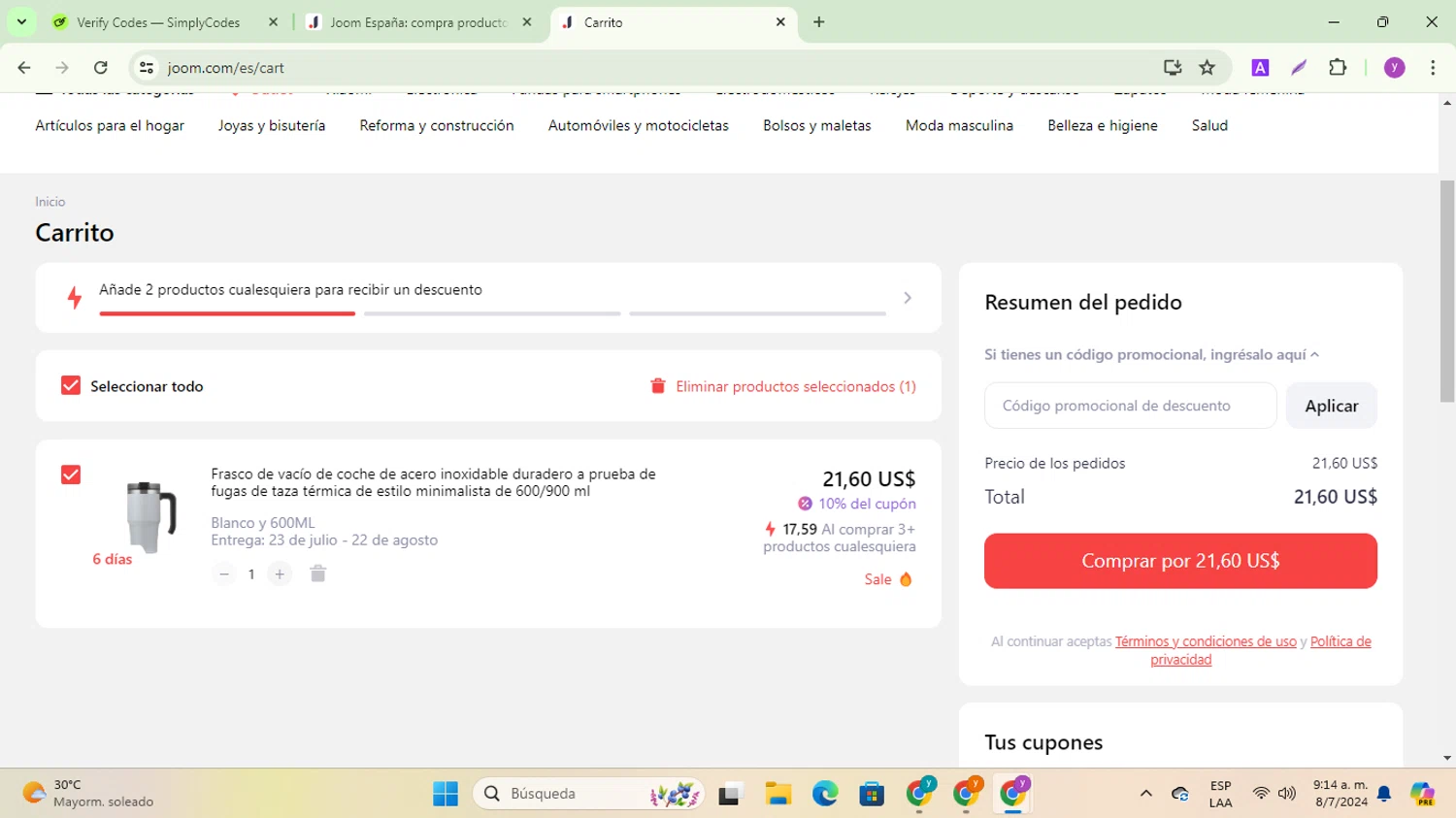Focus the Código promocional de descuento field
This screenshot has width=1456, height=818.
1130,406
